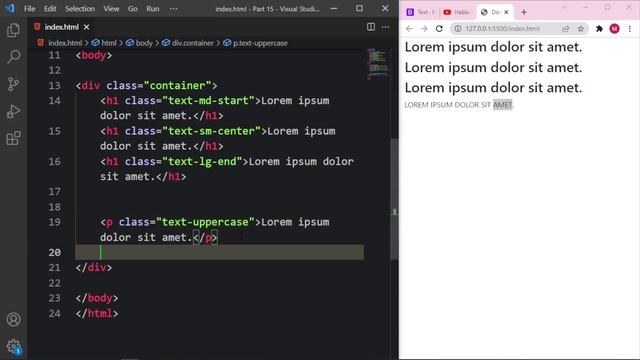Click the code minimap preview
Screen dimensions: 640x360
[x=378, y=64]
